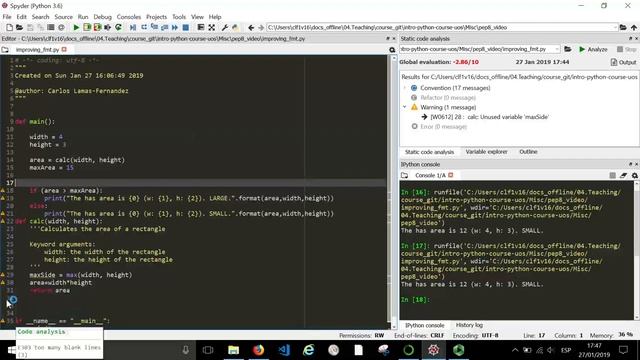Open the Run menu
640x360 pixels.
[x=83, y=17]
